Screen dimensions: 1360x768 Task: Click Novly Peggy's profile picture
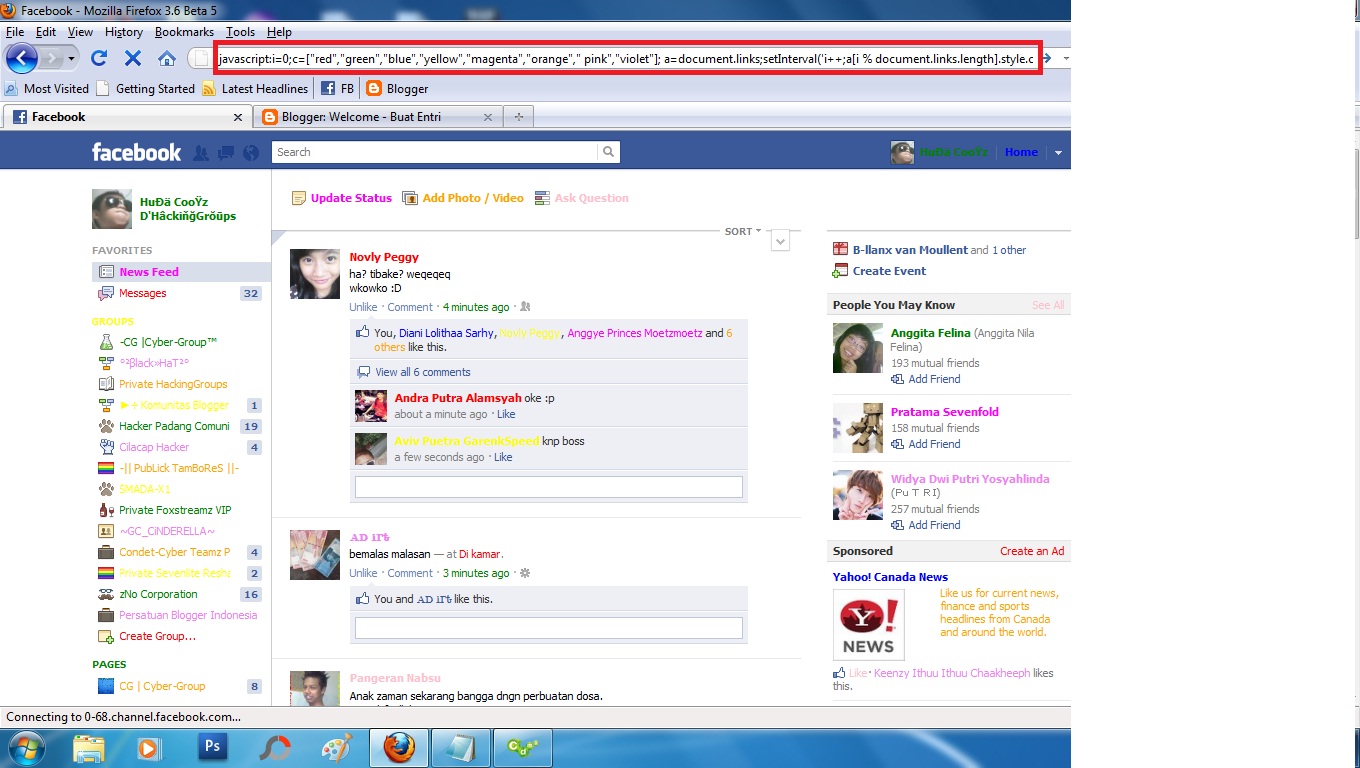[x=315, y=274]
